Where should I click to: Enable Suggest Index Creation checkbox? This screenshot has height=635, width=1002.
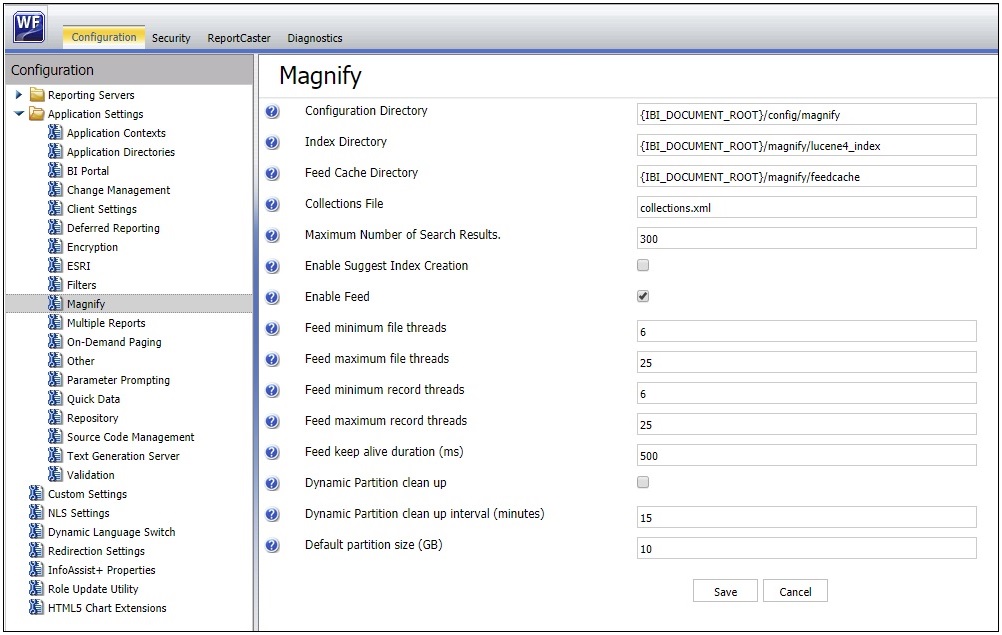point(643,265)
